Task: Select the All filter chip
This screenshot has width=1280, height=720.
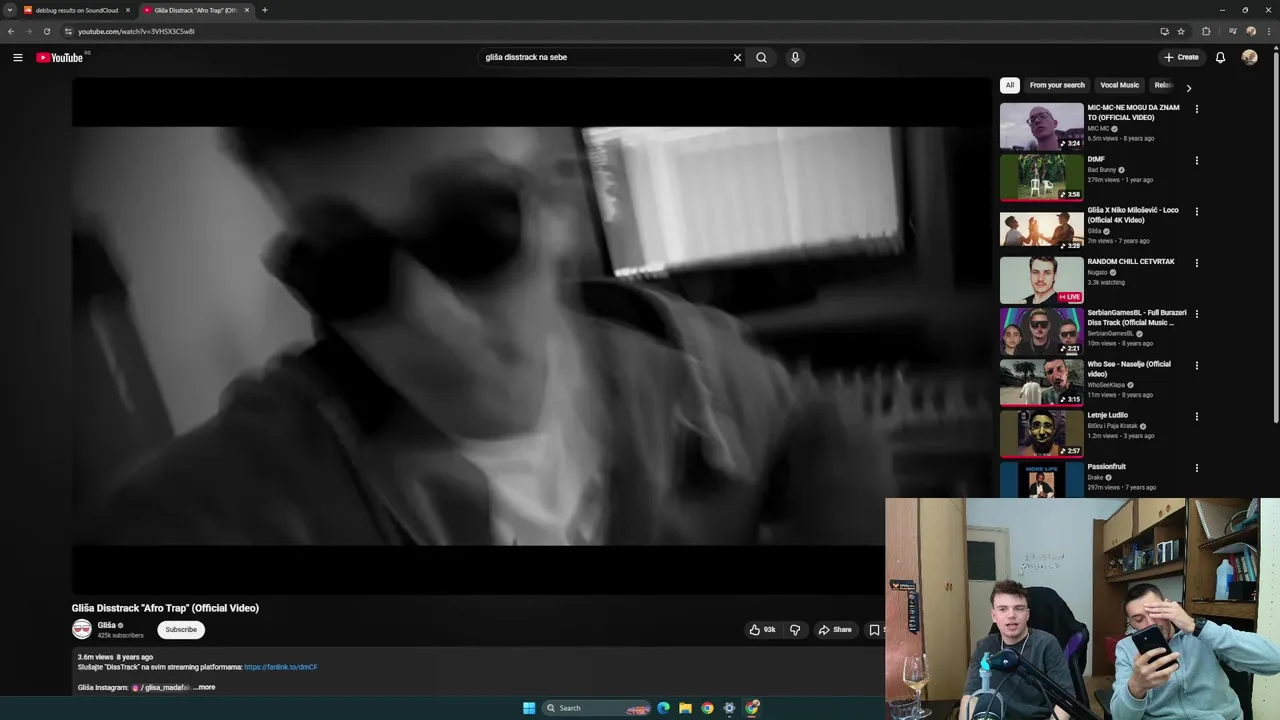Action: coord(1010,85)
